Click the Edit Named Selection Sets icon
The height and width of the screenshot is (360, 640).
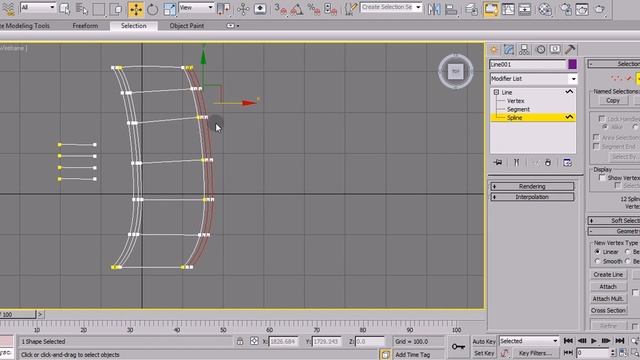350,9
